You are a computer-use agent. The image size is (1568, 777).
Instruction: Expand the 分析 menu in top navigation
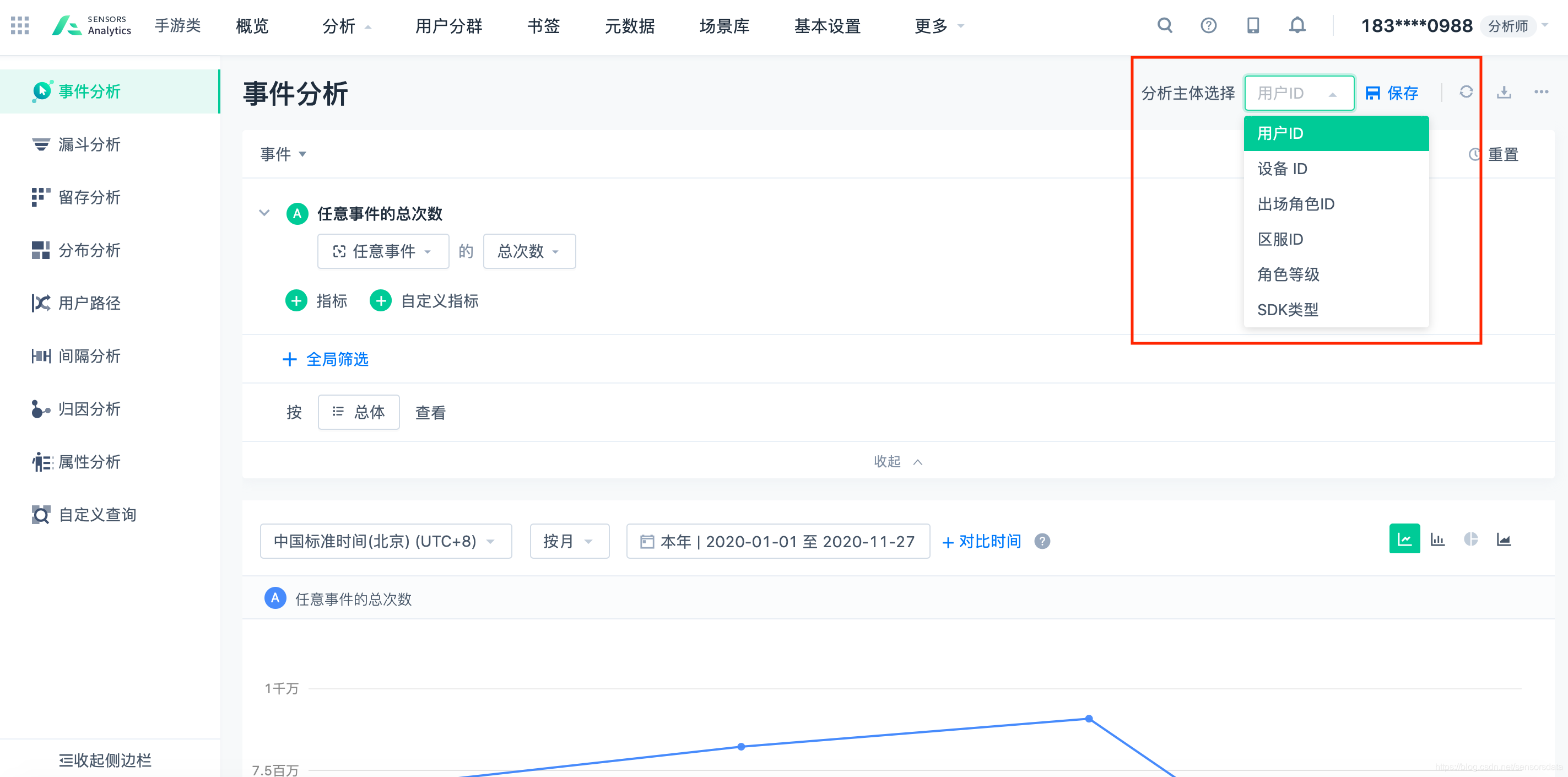pyautogui.click(x=347, y=26)
